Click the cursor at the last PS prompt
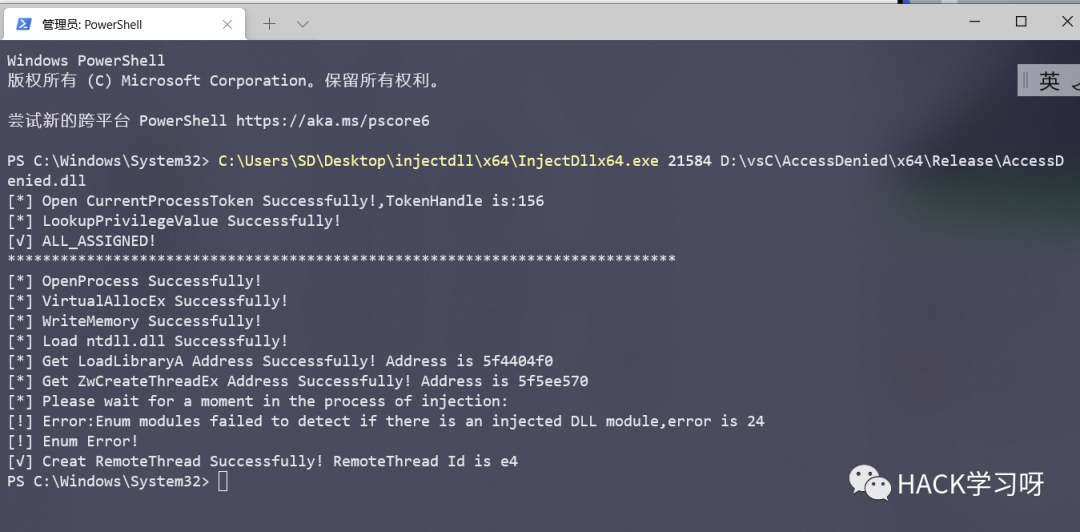This screenshot has width=1080, height=532. [x=222, y=481]
